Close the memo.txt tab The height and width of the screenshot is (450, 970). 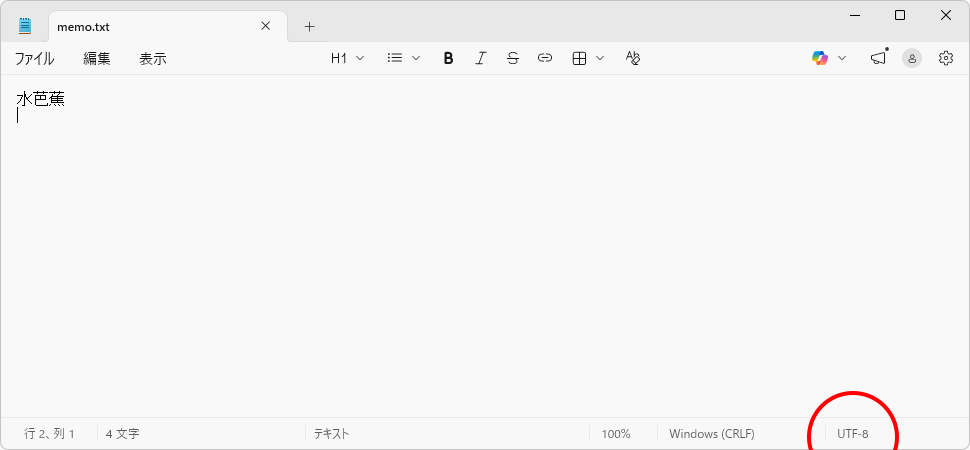[x=267, y=27]
